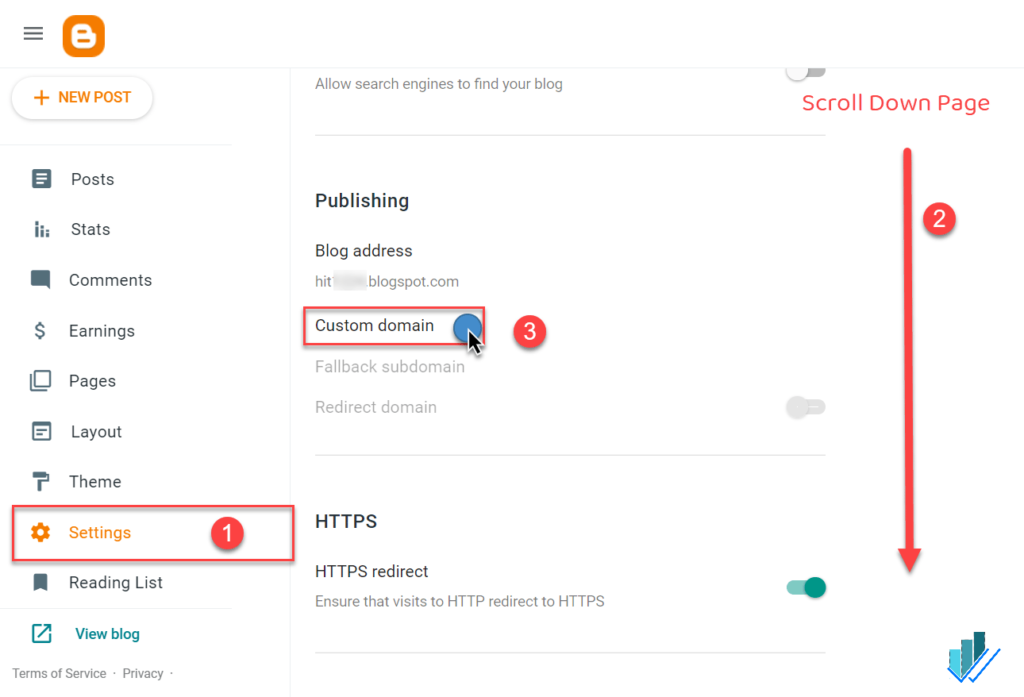
Task: Toggle allow search engines to find blog
Action: coord(806,71)
